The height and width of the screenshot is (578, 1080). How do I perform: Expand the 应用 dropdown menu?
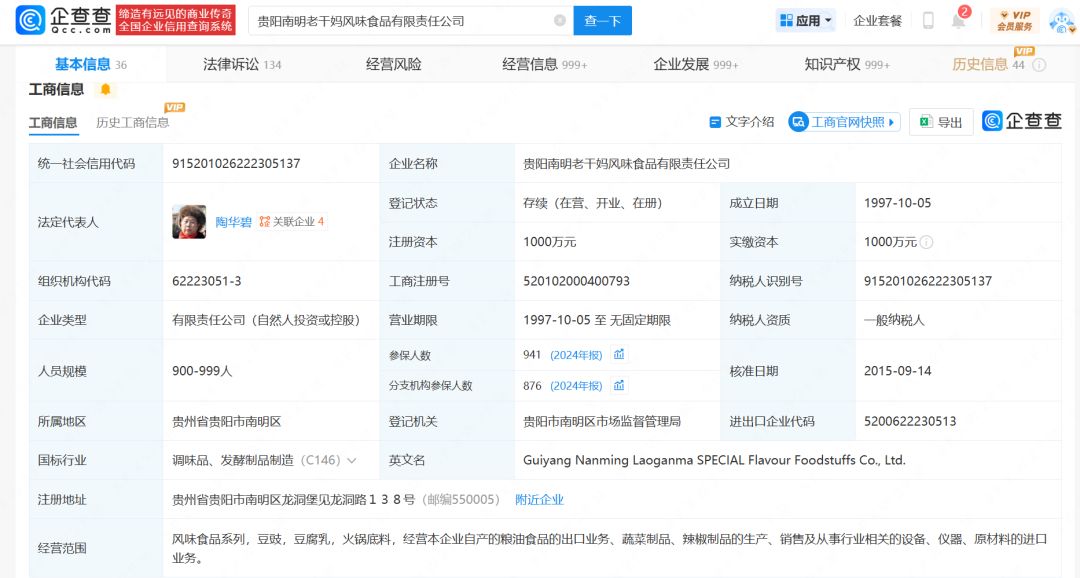tap(806, 21)
